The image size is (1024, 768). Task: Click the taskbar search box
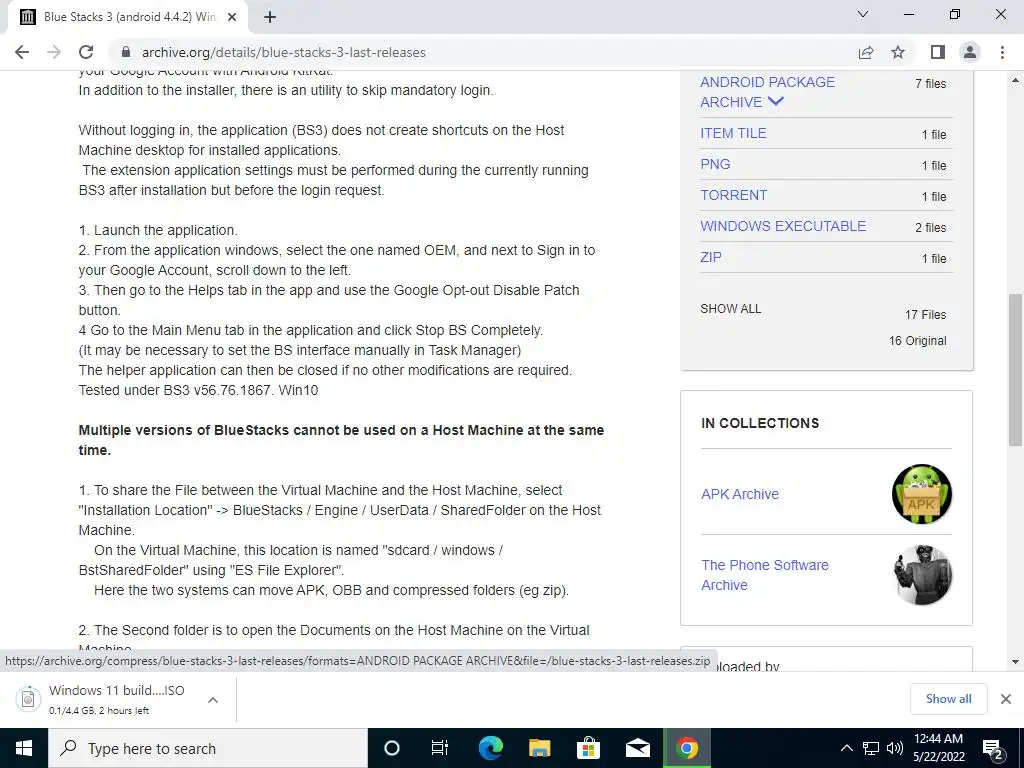(x=208, y=748)
